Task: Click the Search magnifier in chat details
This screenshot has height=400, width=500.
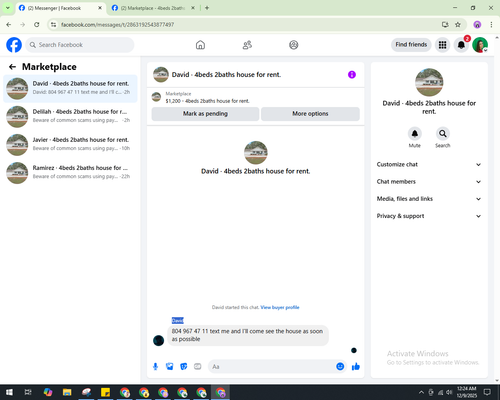Action: [443, 134]
